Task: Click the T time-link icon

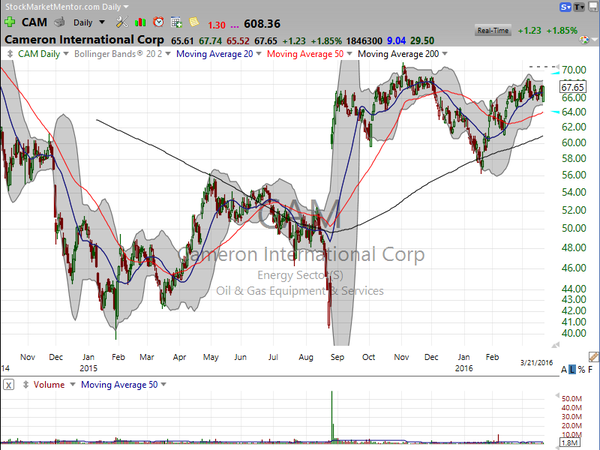Action: (579, 7)
